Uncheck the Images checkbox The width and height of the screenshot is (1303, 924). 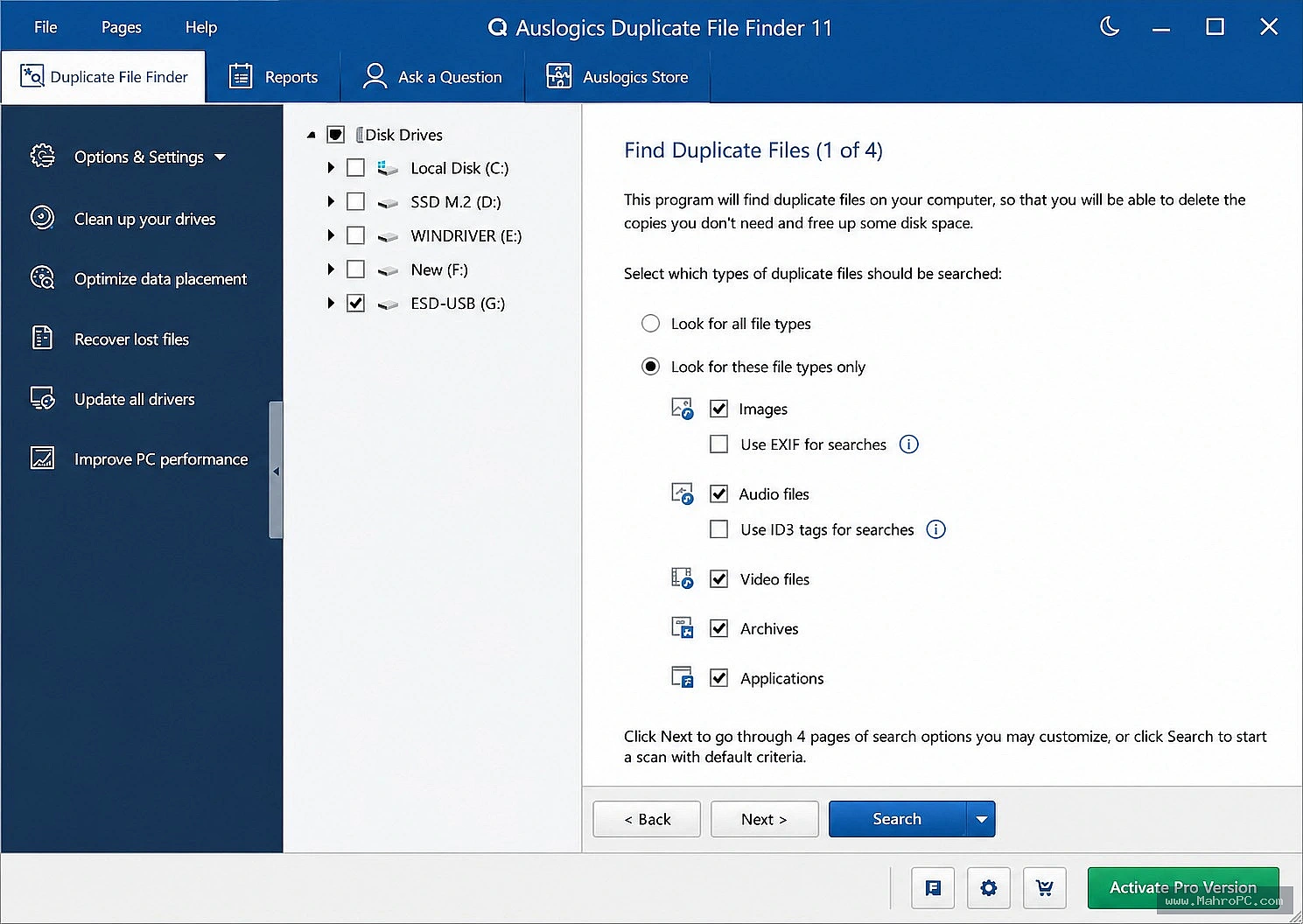[718, 409]
